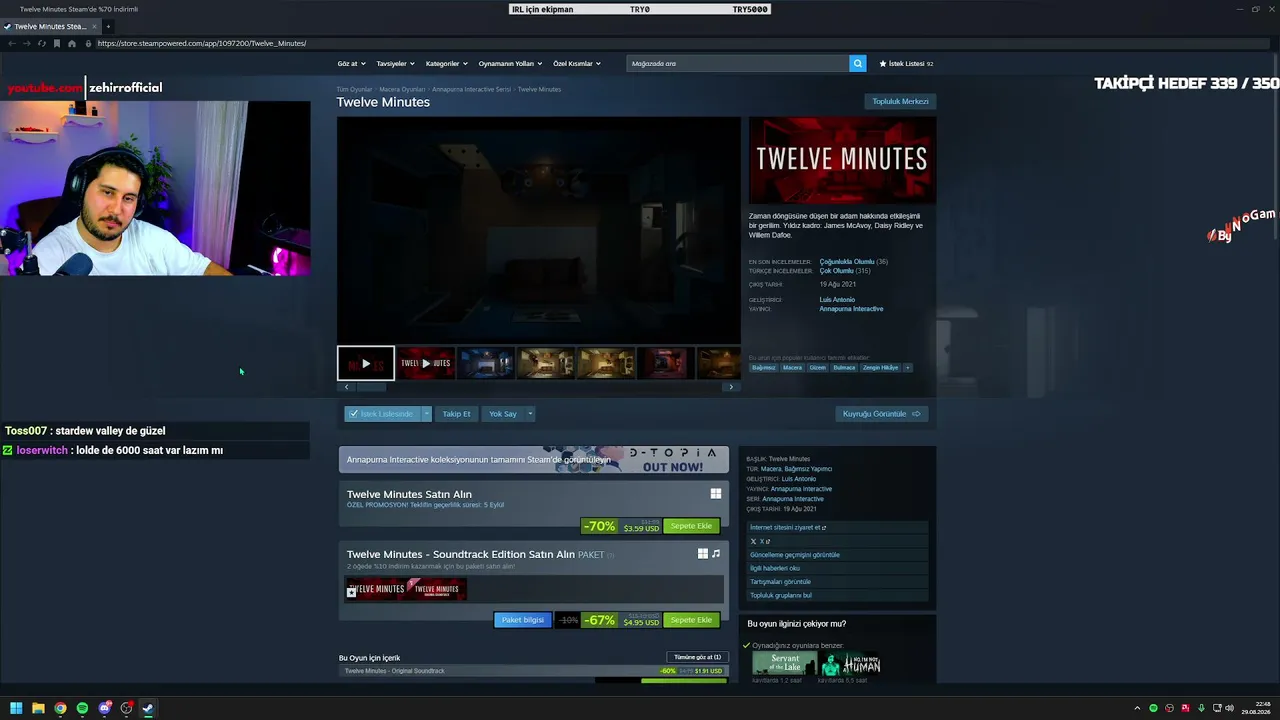Viewport: 1280px width, 720px height.
Task: Click Tümüne göz at (1) button
Action: point(697,657)
